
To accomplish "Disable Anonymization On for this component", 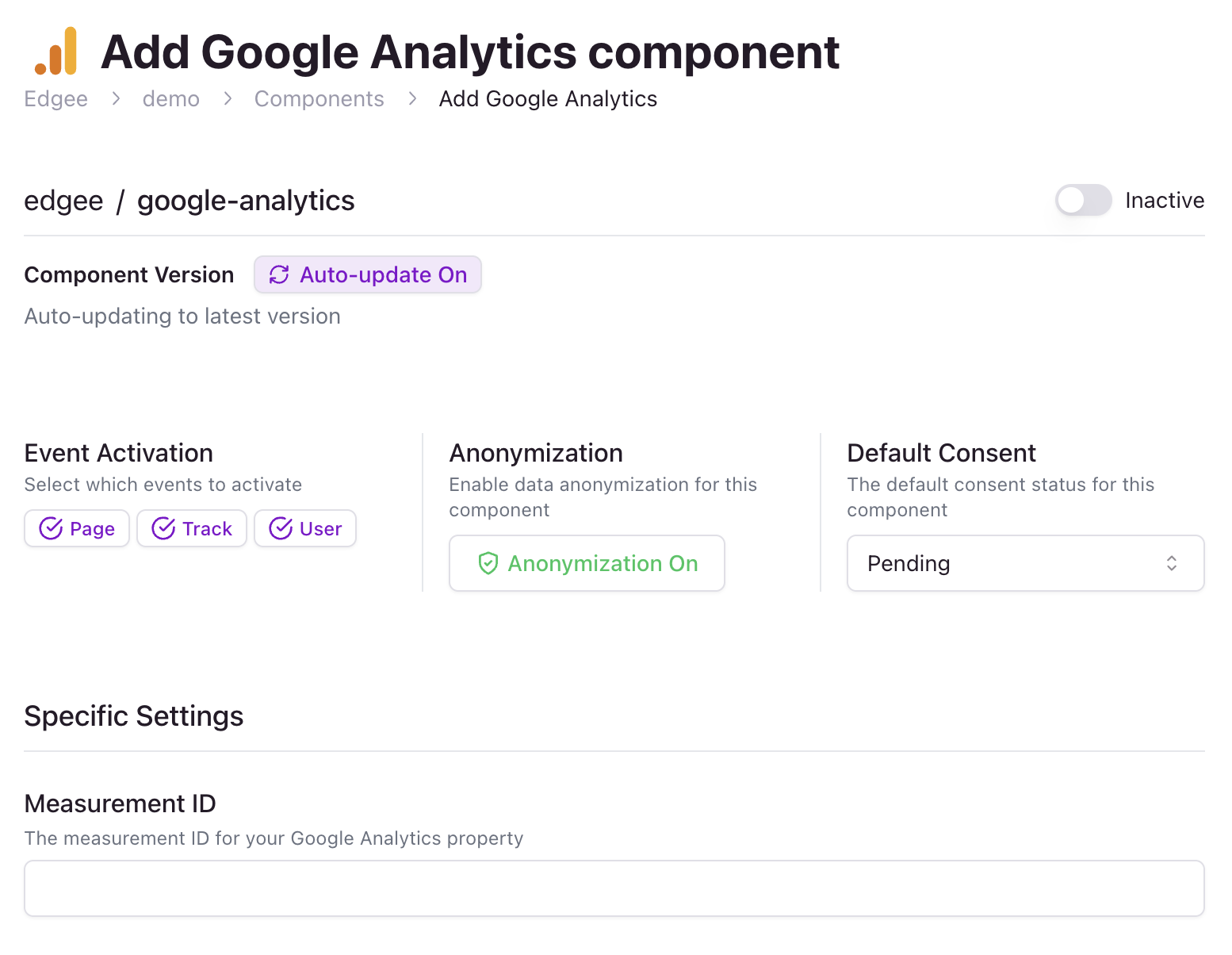I will (587, 563).
